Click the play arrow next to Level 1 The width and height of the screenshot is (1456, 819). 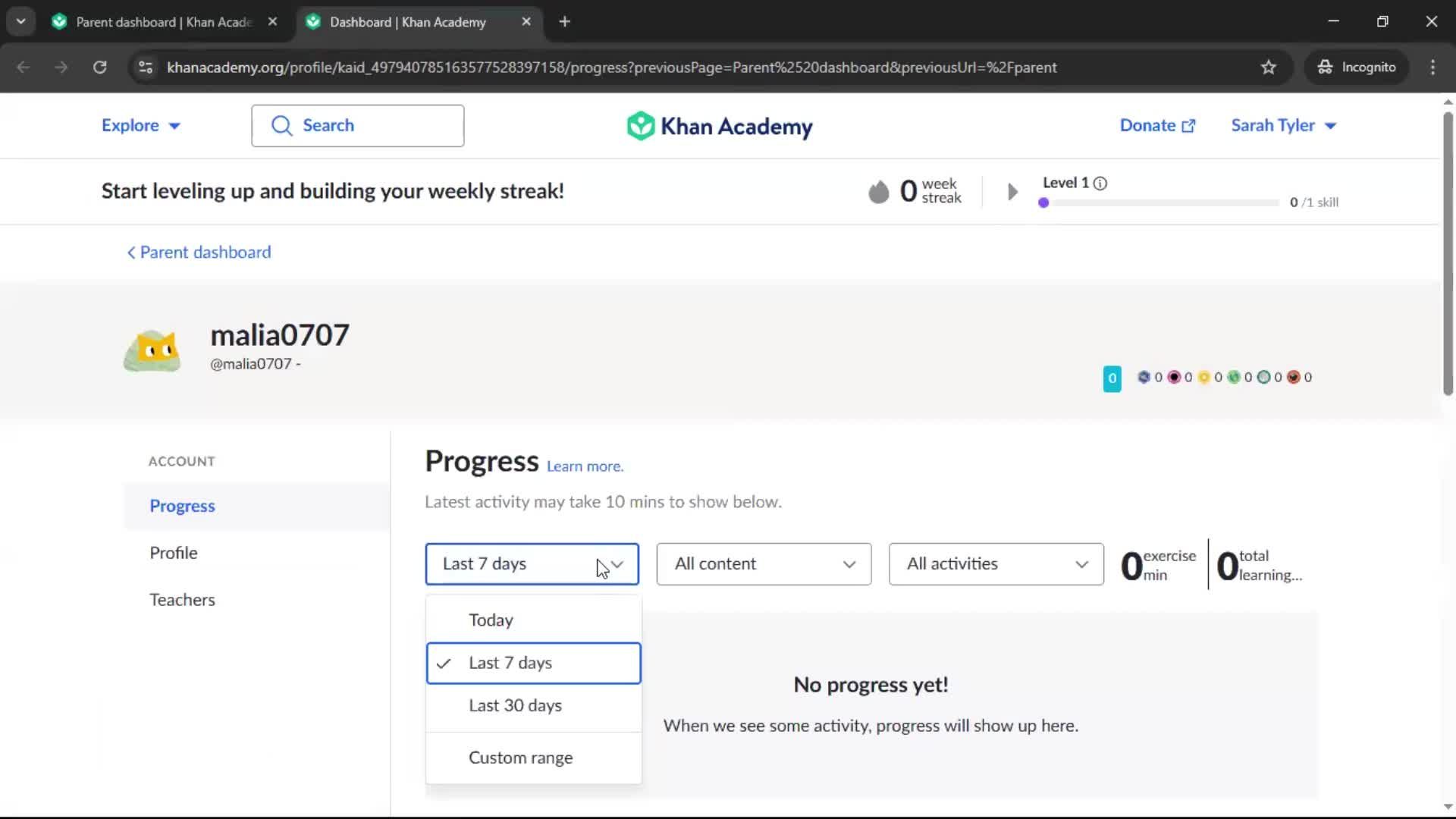pos(1012,192)
